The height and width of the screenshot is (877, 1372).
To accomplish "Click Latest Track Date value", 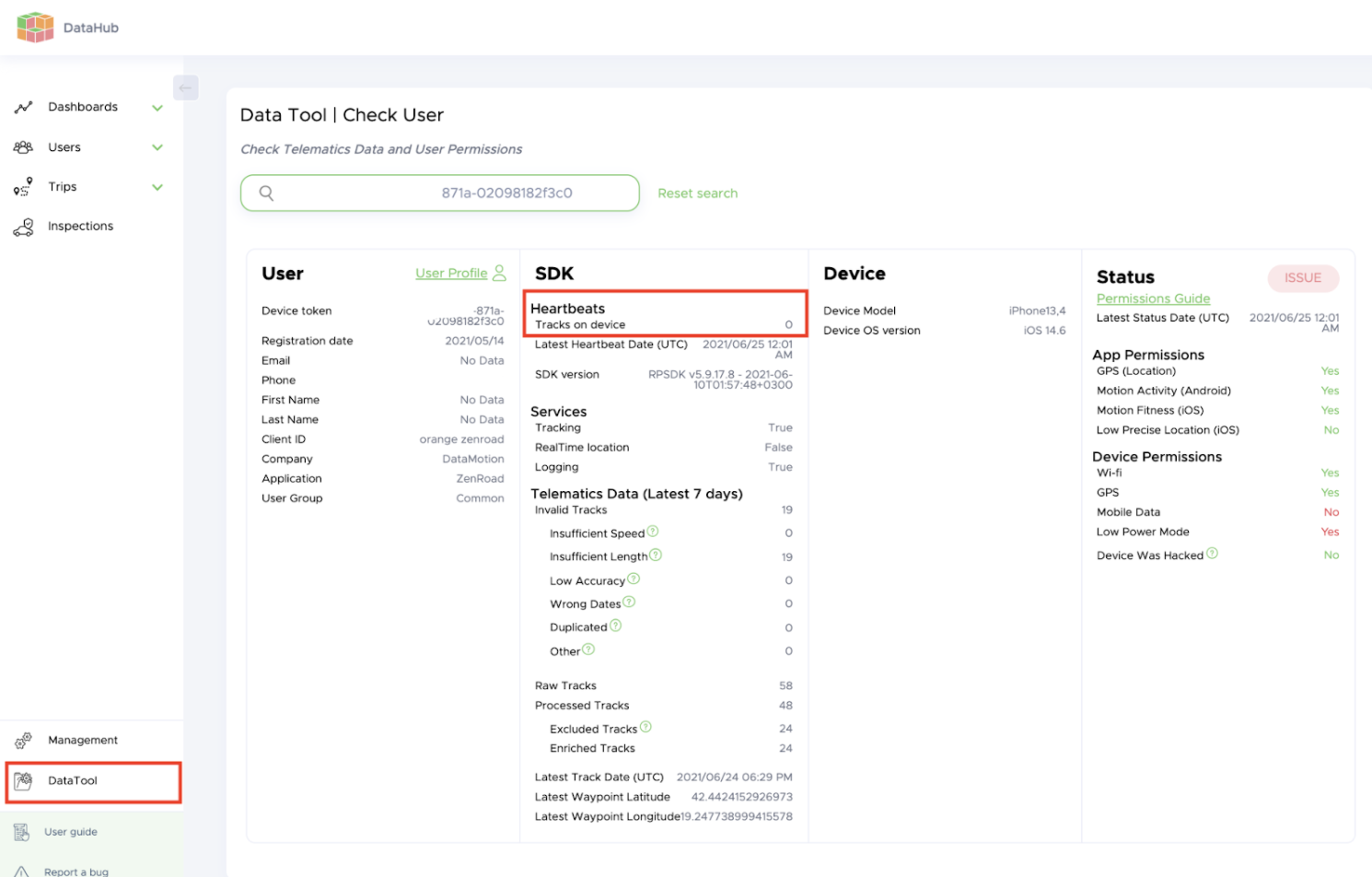I will [x=734, y=778].
